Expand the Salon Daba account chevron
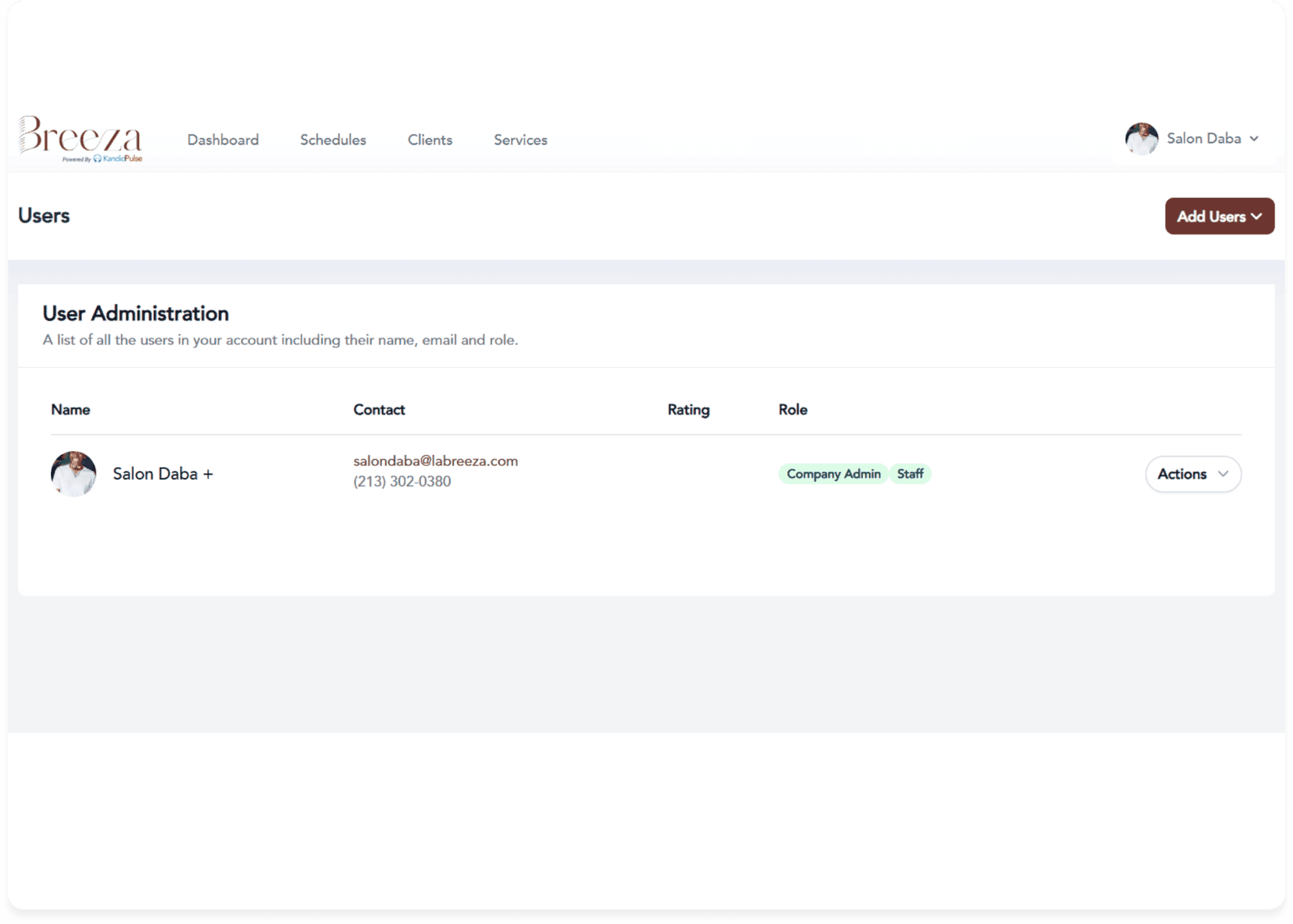 click(1254, 139)
